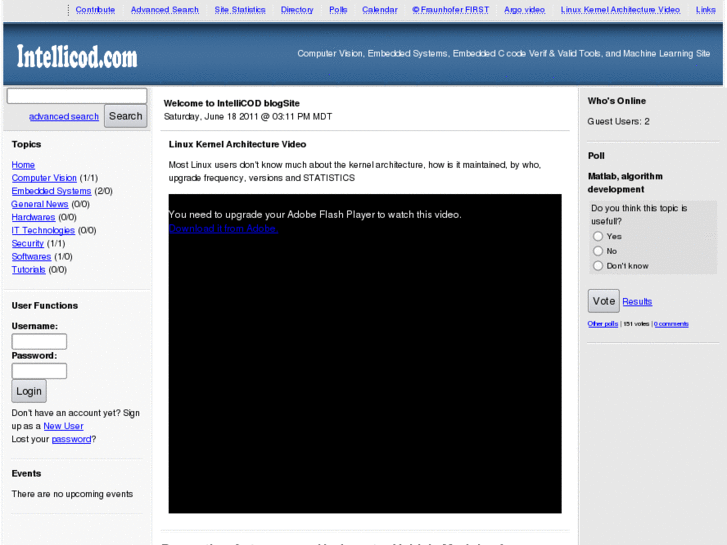The height and width of the screenshot is (545, 727).
Task: Click the Matlab, algorithm development poll title
Action: pos(625,183)
